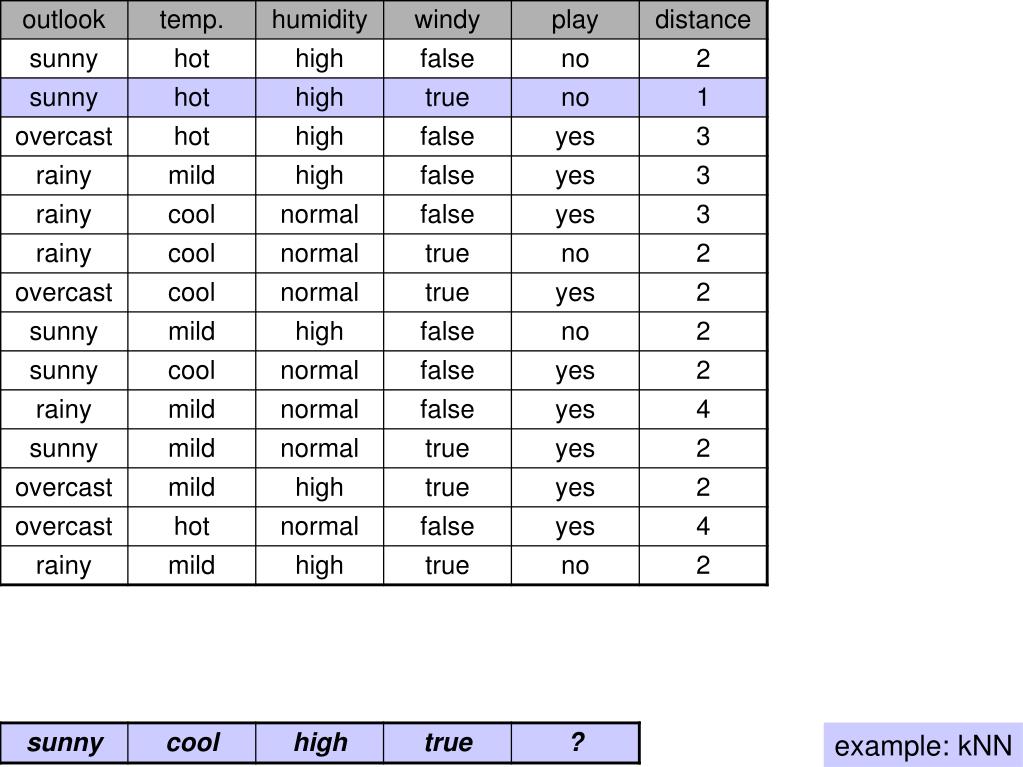Click the bold 'sunny' query cell
This screenshot has height=767, width=1023.
coord(64,742)
